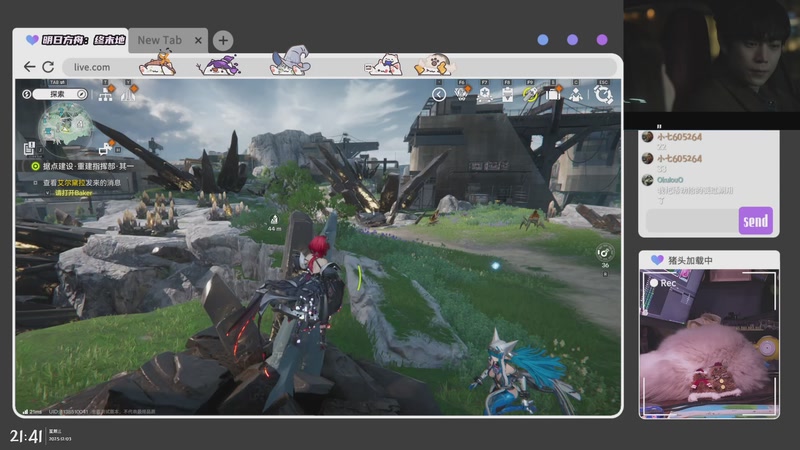The image size is (800, 450).
Task: Open the F6 menu icon
Action: coord(461,94)
